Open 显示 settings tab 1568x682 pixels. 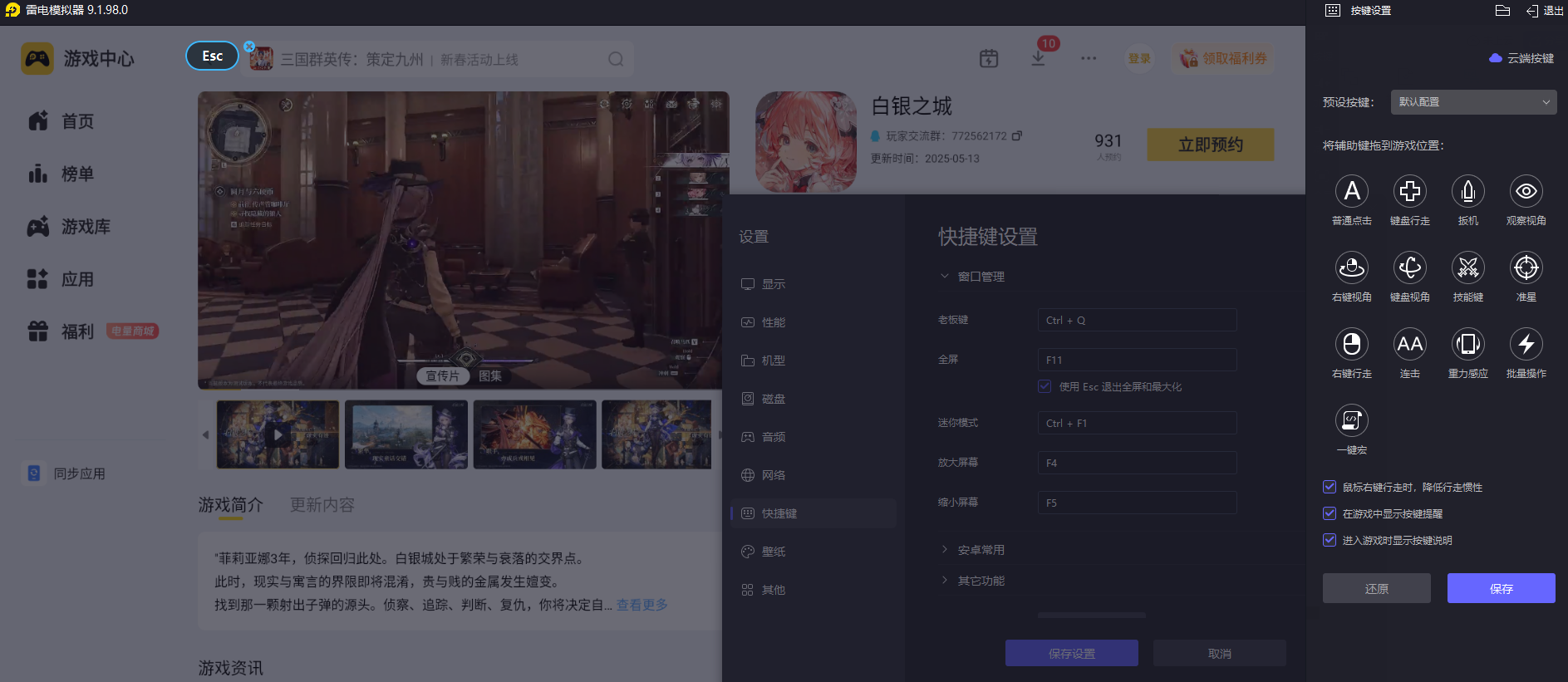pos(813,284)
